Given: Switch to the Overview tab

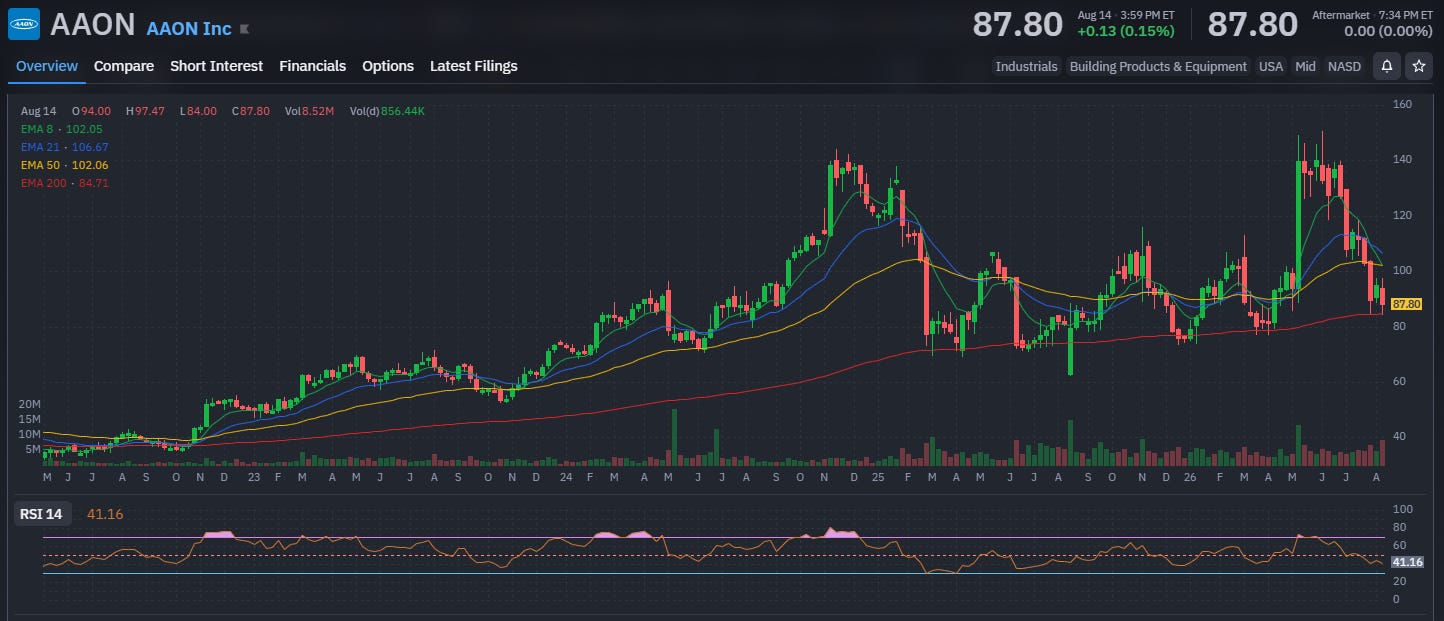Looking at the screenshot, I should (x=46, y=66).
